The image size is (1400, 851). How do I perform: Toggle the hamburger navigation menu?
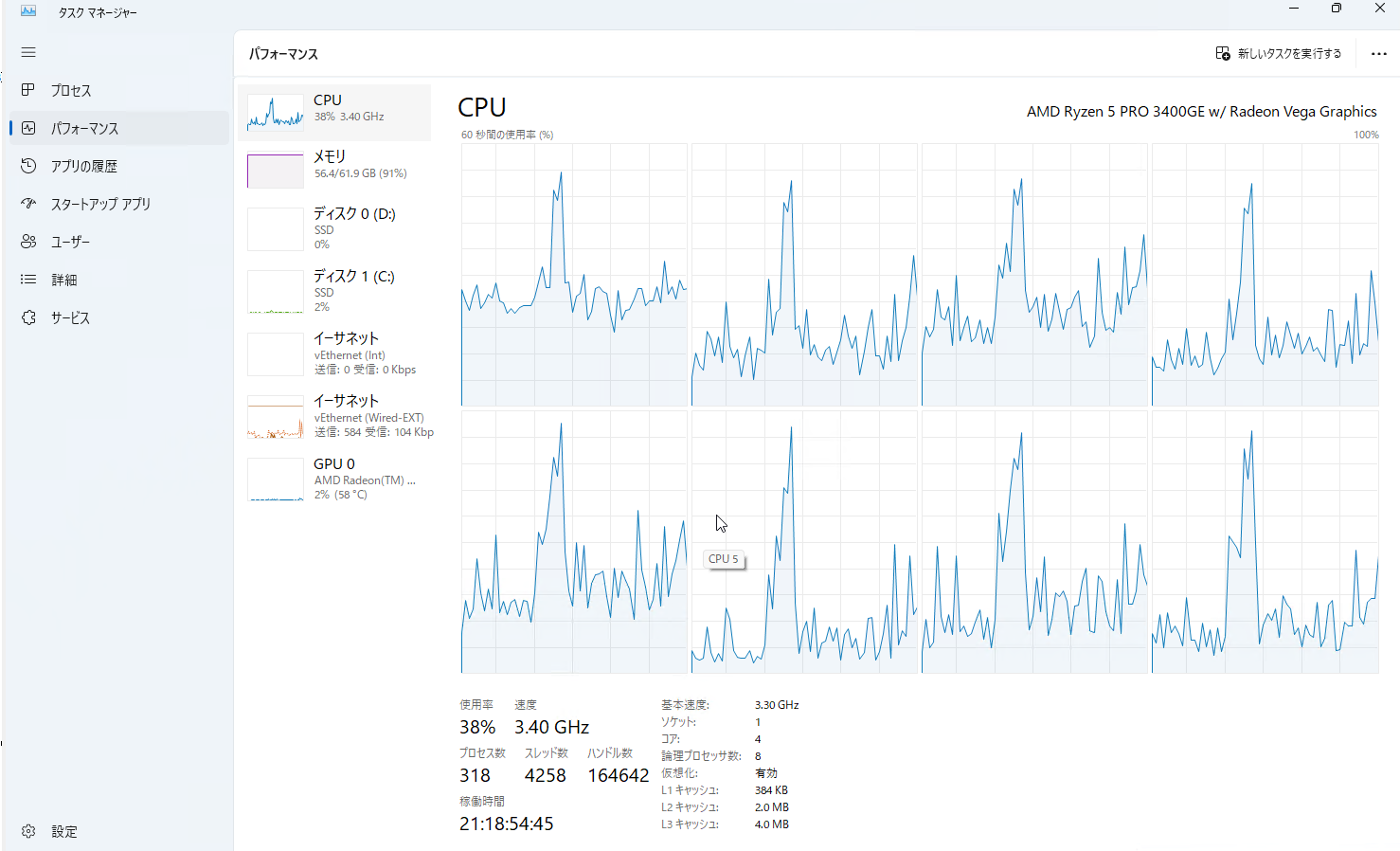(x=28, y=52)
